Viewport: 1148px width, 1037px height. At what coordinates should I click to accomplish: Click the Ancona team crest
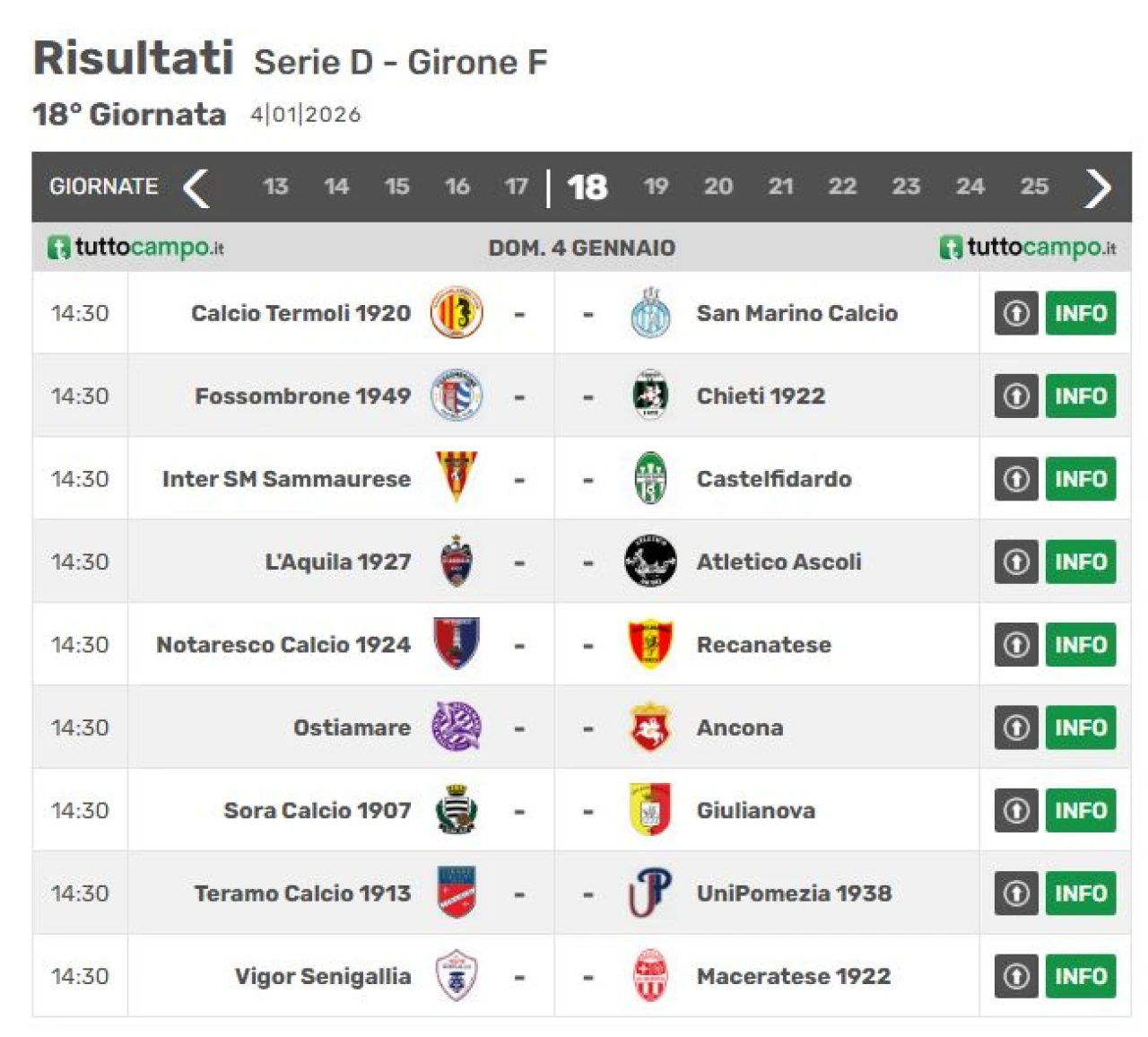point(650,727)
